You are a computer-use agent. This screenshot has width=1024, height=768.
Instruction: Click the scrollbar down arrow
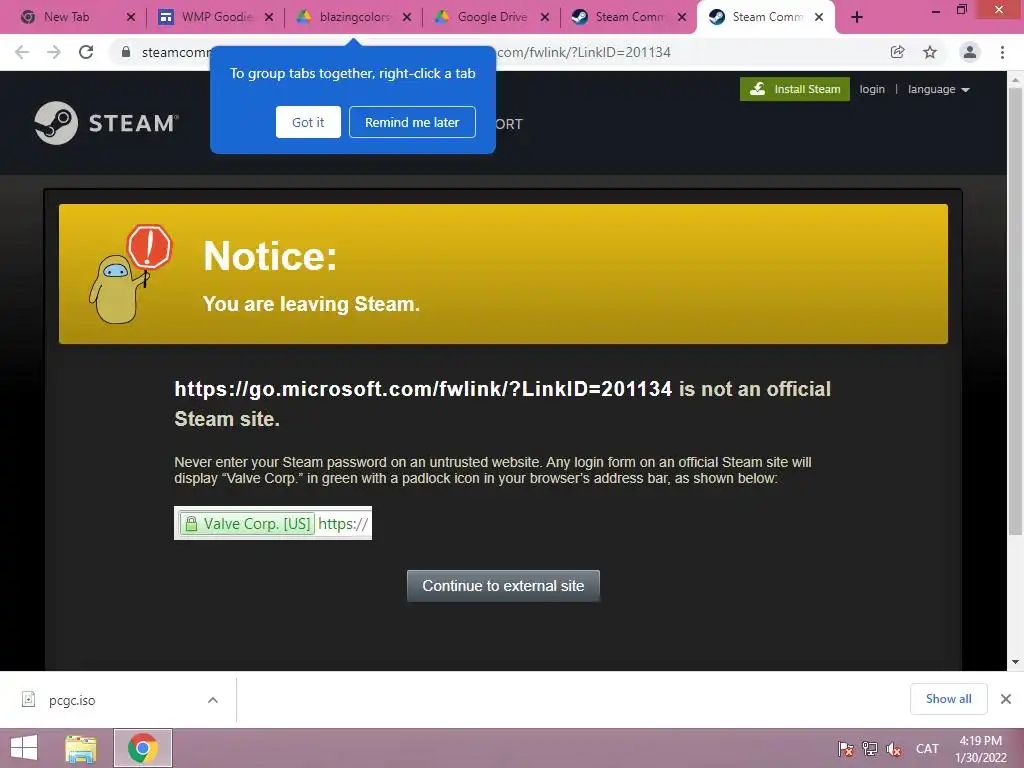coord(1015,662)
